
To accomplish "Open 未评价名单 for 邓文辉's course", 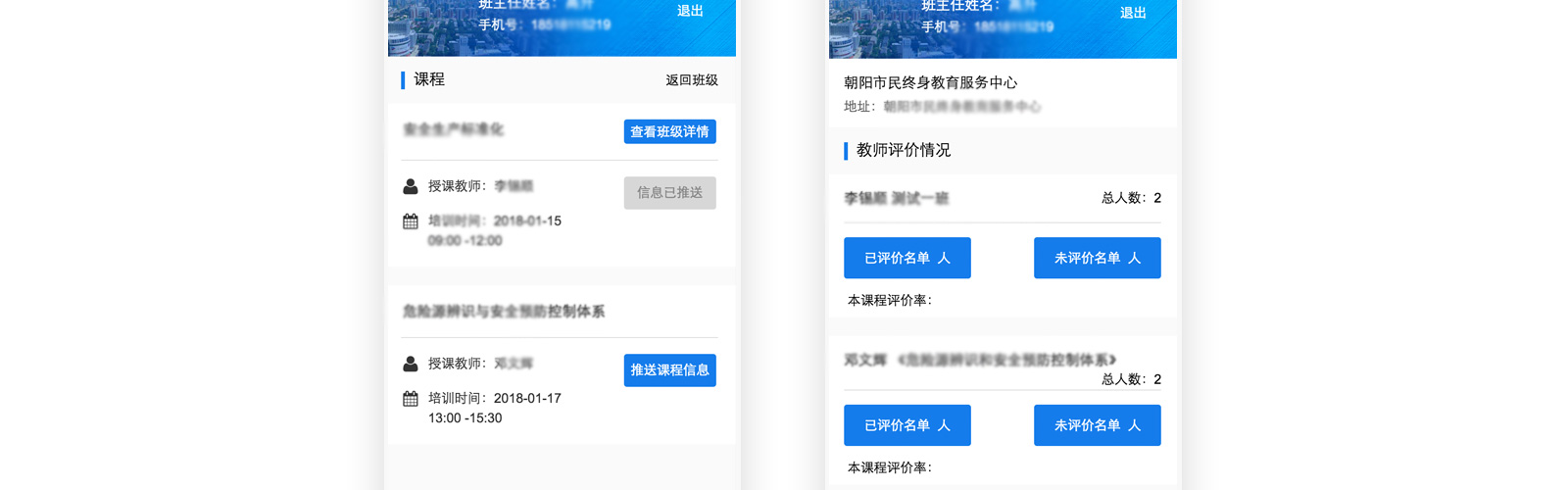I will [1097, 425].
